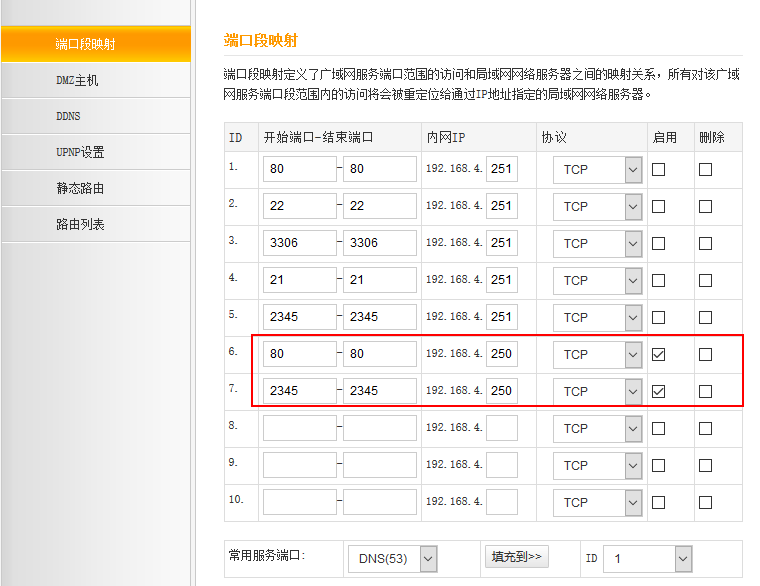760x586 pixels.
Task: Open UPNP设置 in the sidebar
Action: 95,152
